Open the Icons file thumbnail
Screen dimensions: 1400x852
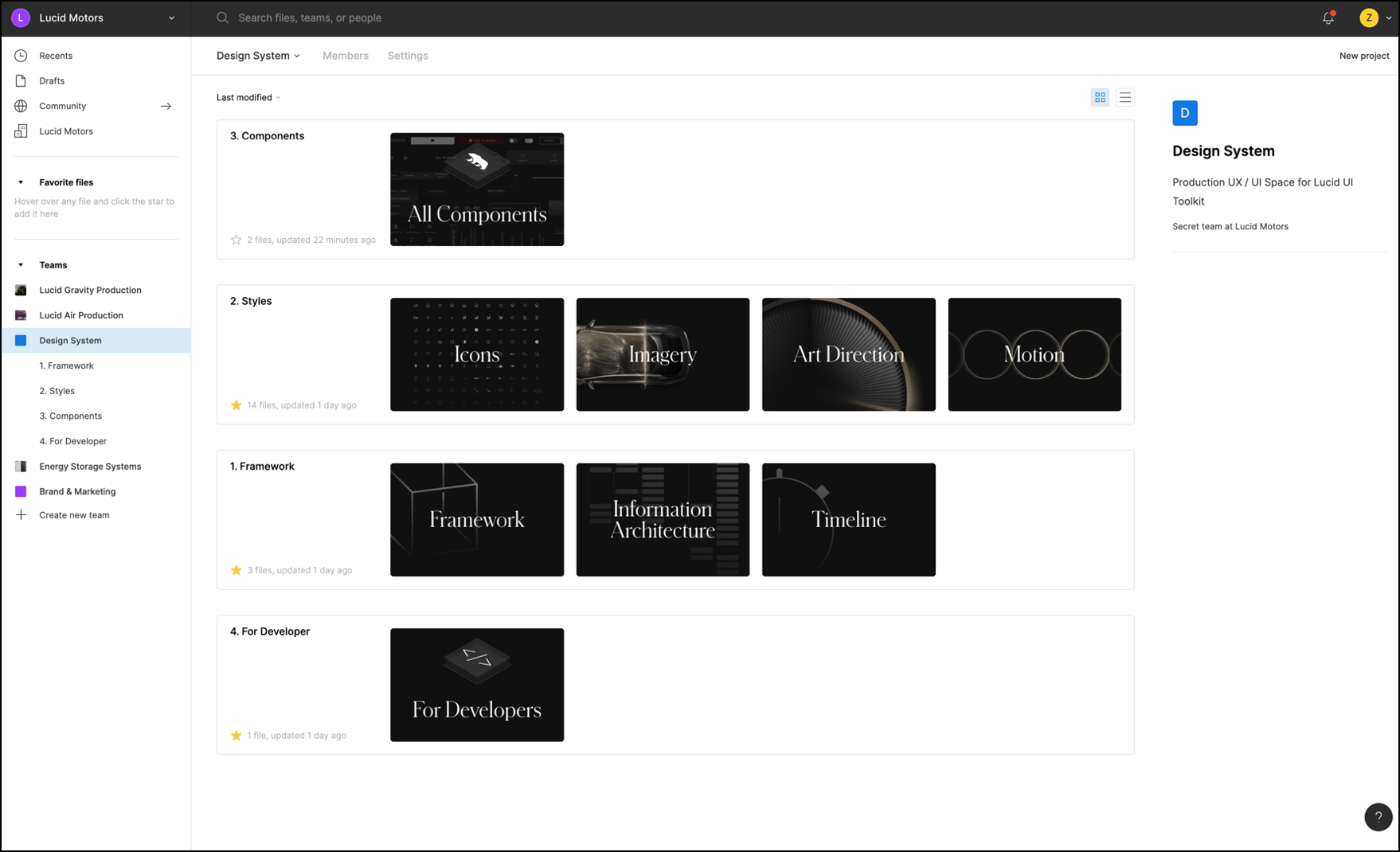tap(477, 354)
